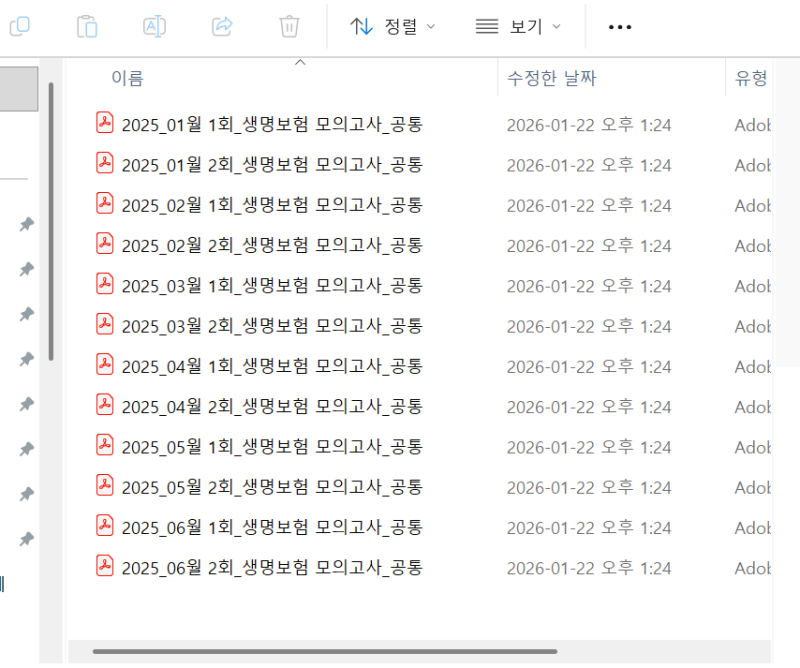The width and height of the screenshot is (800, 668).
Task: Click the Delete trash icon
Action: pos(289,26)
